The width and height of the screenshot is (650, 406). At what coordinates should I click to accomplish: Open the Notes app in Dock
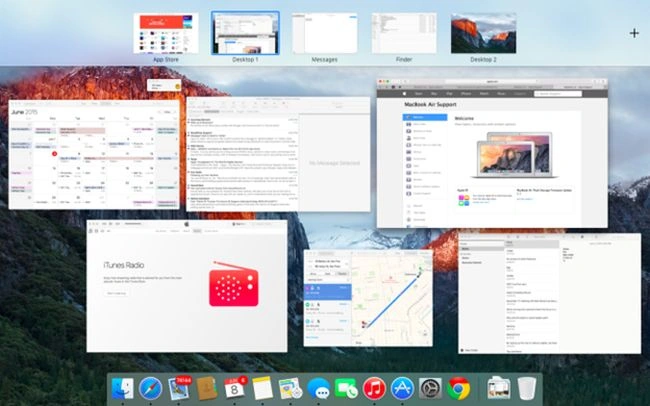262,389
